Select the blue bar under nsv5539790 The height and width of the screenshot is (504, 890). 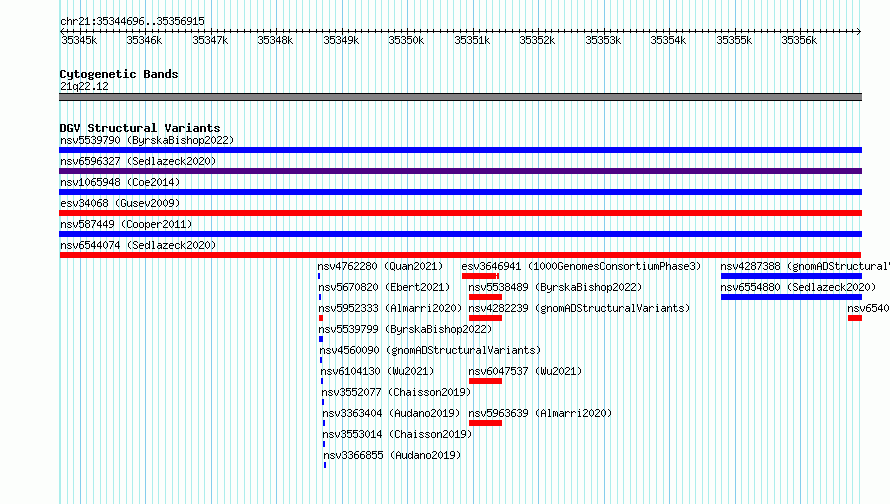tap(460, 150)
